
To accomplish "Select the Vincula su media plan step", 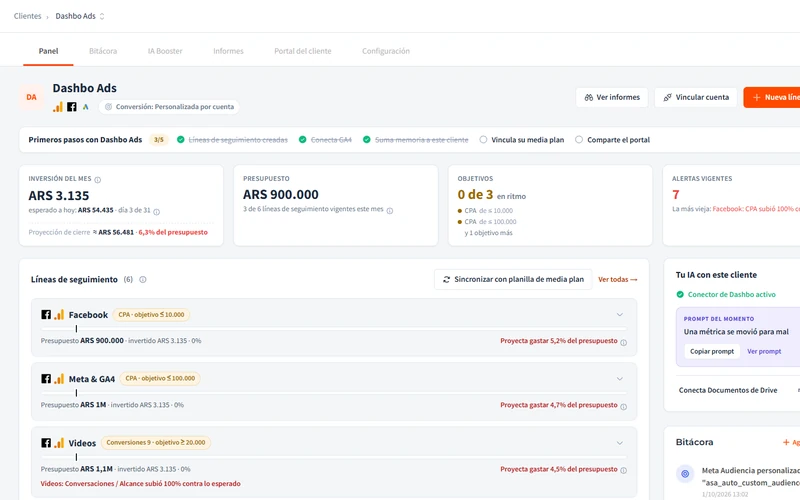I will tap(522, 140).
